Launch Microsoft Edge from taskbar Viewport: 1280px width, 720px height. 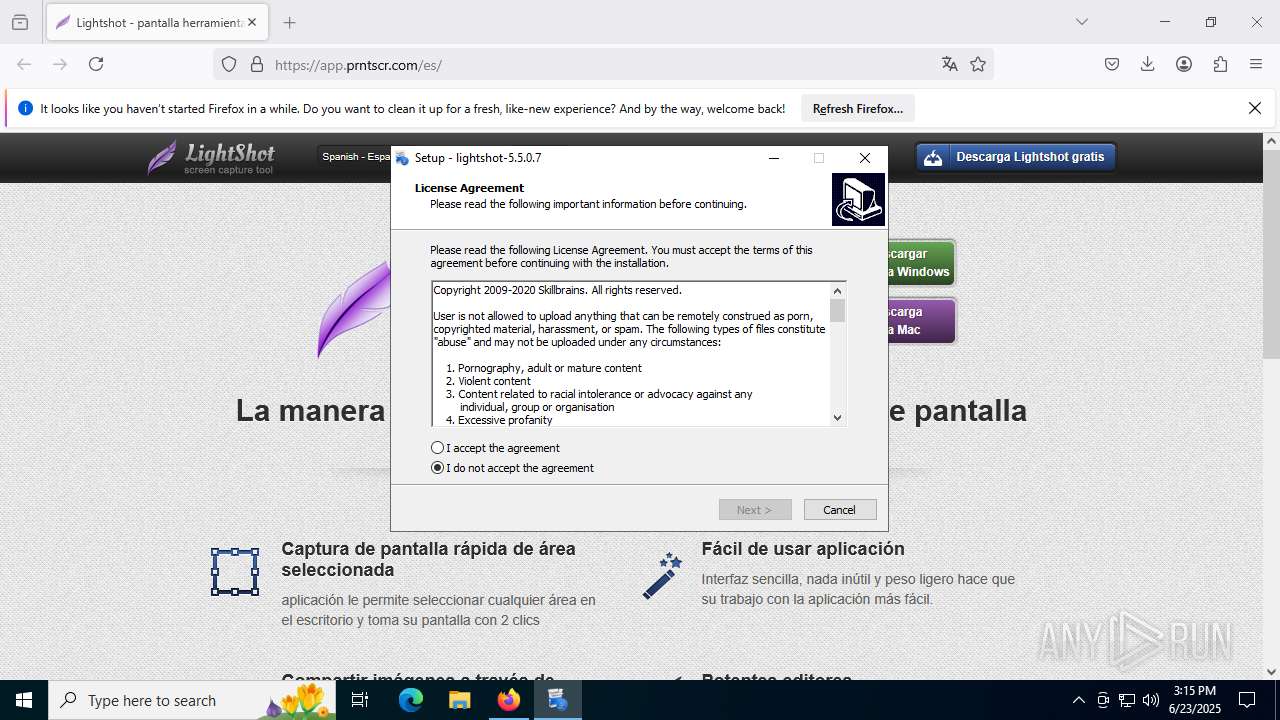coord(411,700)
